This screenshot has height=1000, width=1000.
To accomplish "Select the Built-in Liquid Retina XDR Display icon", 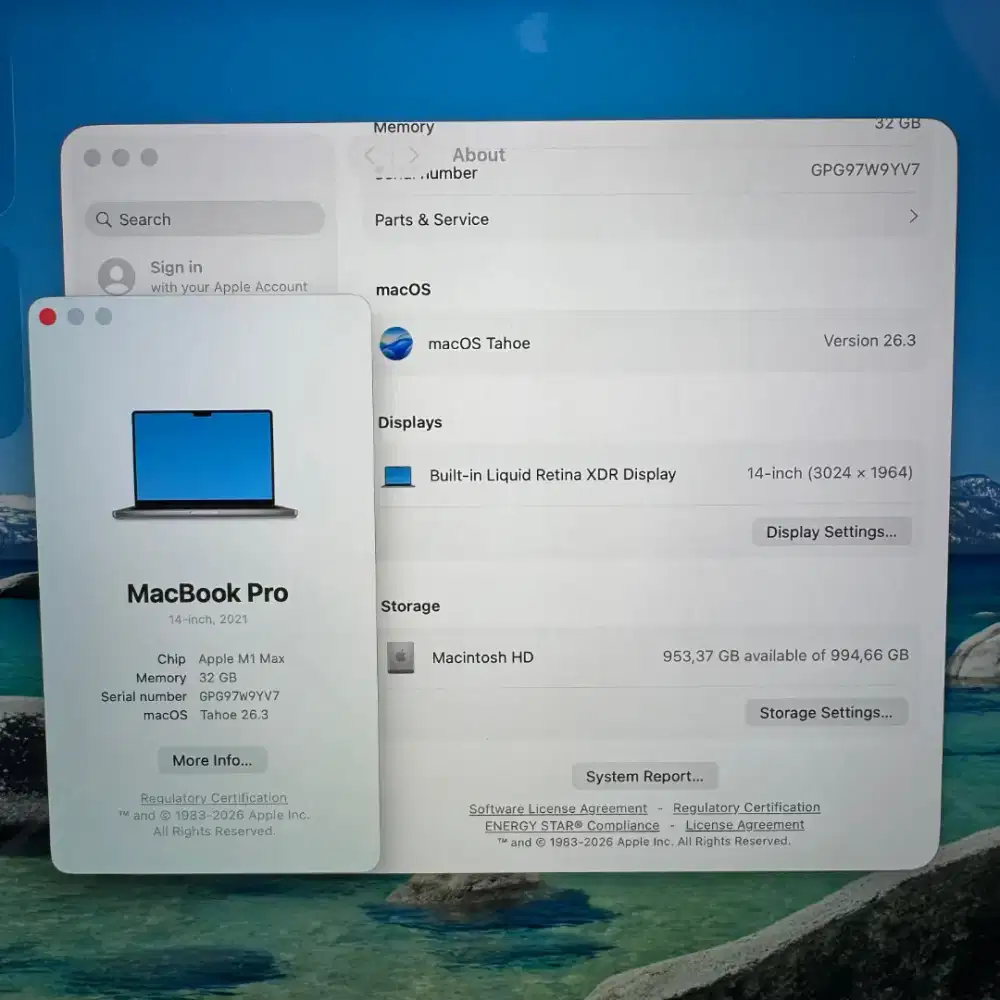I will tap(398, 474).
